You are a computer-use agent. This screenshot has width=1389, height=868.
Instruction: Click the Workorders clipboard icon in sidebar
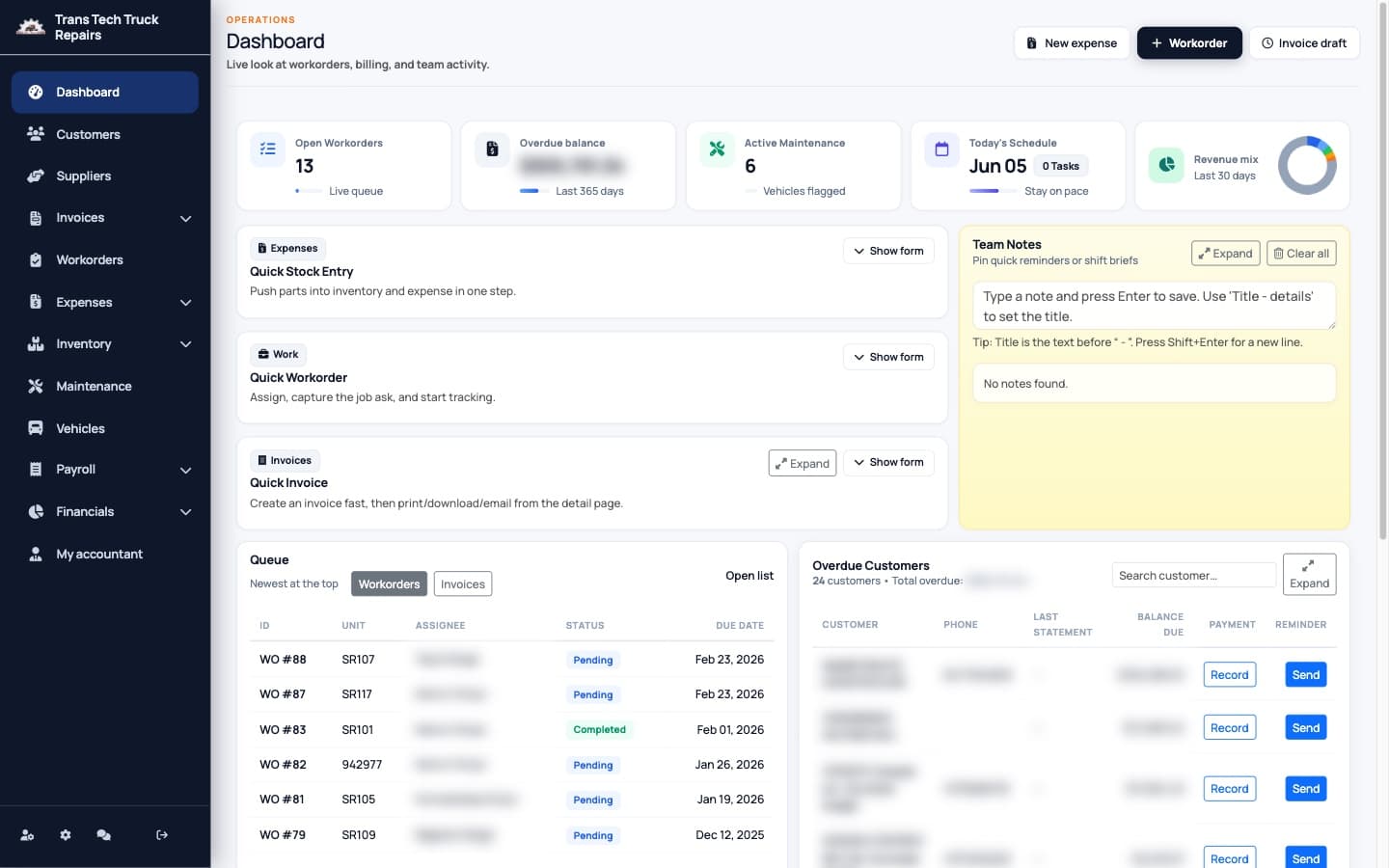tap(36, 259)
